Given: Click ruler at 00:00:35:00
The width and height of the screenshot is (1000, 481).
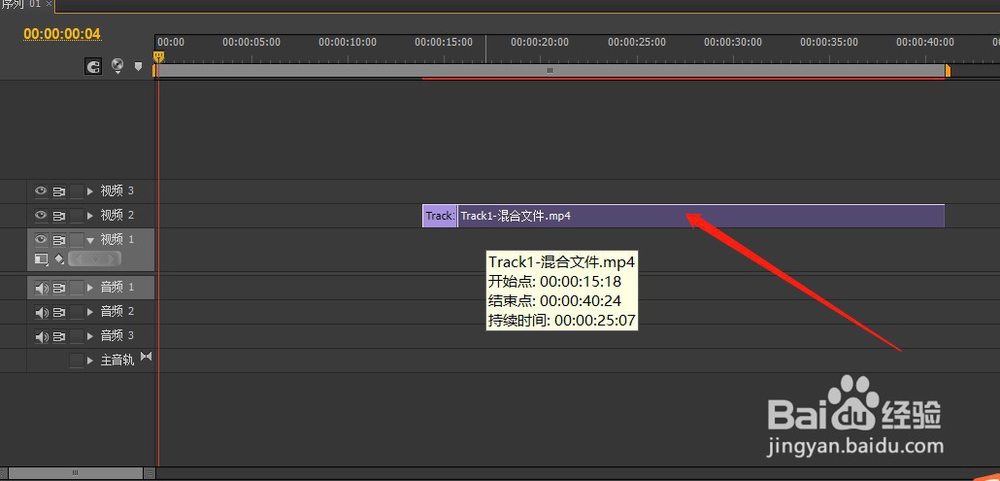Looking at the screenshot, I should pos(829,42).
